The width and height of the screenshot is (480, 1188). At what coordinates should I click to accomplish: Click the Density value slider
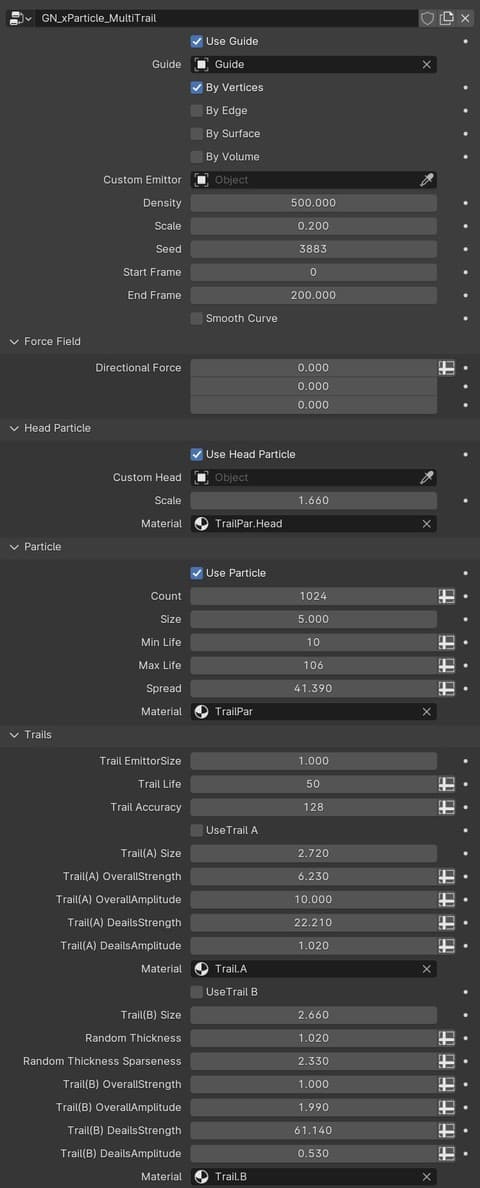tap(313, 203)
